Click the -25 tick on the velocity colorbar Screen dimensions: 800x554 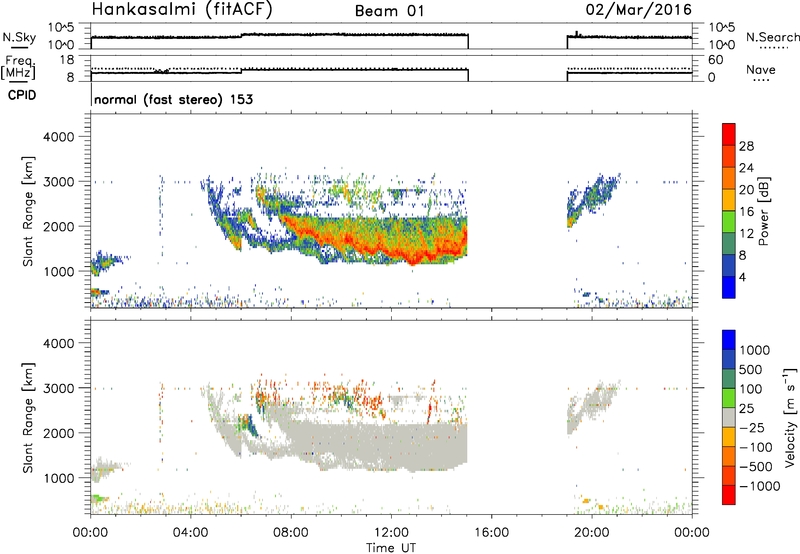tap(752, 427)
